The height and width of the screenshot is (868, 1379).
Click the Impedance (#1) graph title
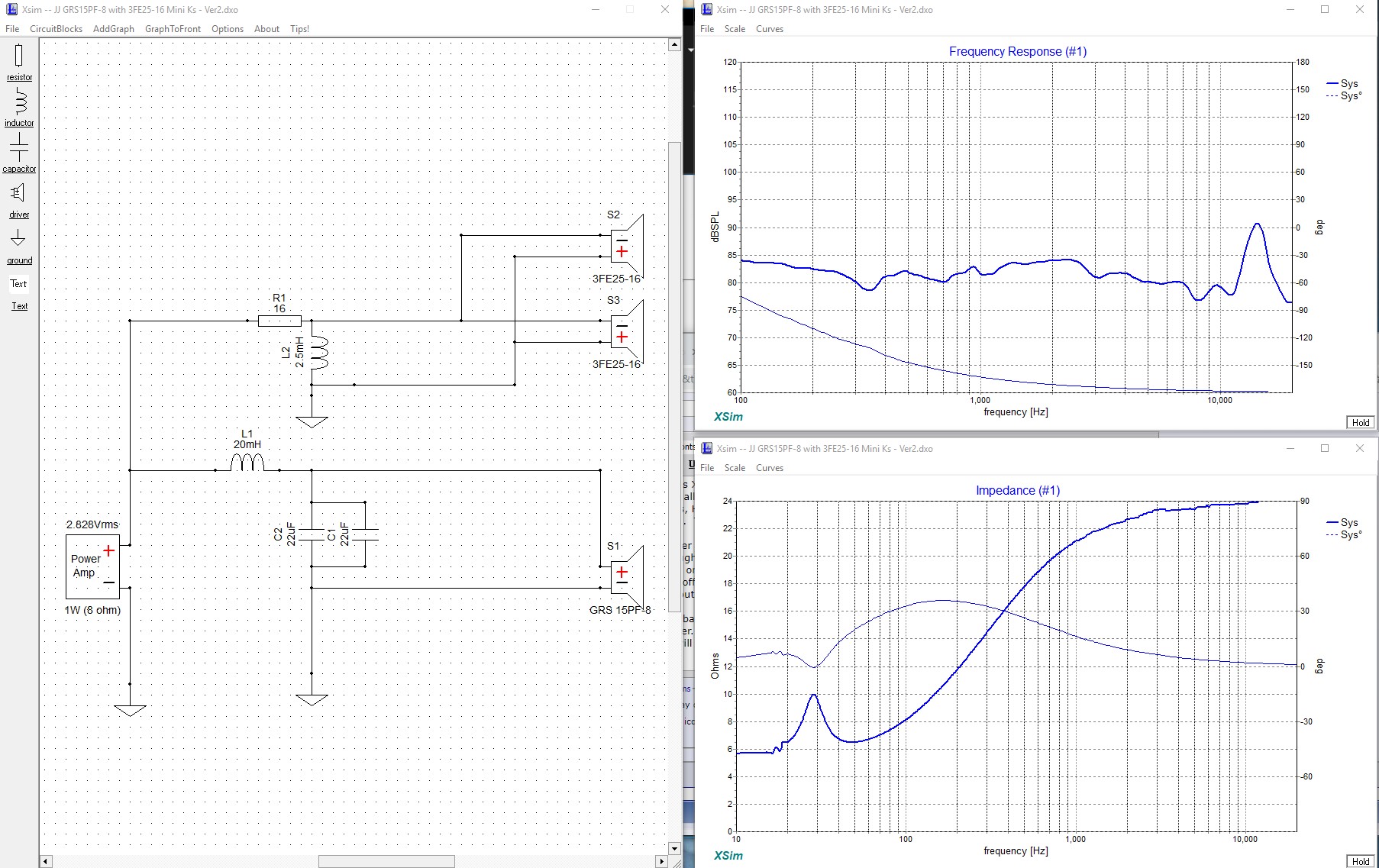click(x=1018, y=490)
